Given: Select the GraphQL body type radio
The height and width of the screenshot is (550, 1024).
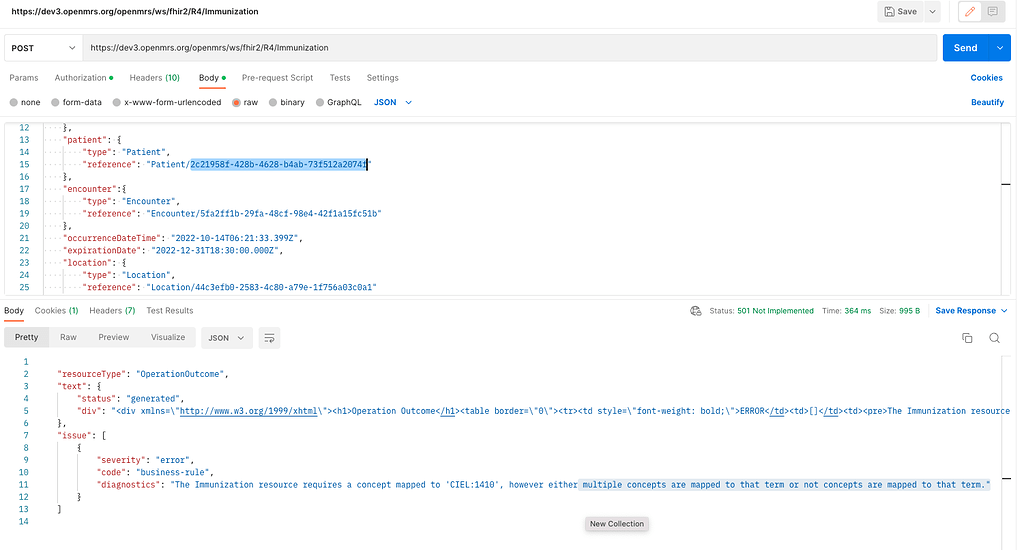Looking at the screenshot, I should (320, 102).
